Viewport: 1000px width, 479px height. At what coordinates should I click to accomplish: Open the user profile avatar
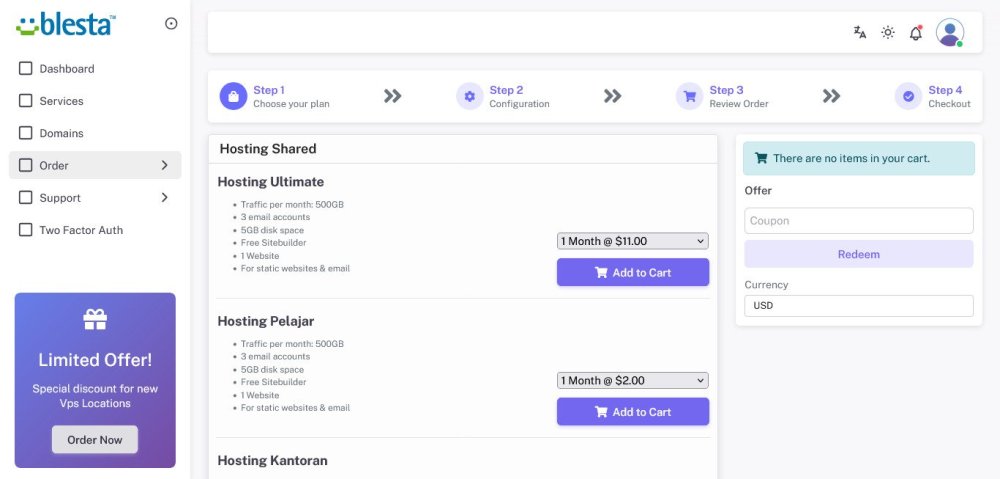(x=949, y=32)
